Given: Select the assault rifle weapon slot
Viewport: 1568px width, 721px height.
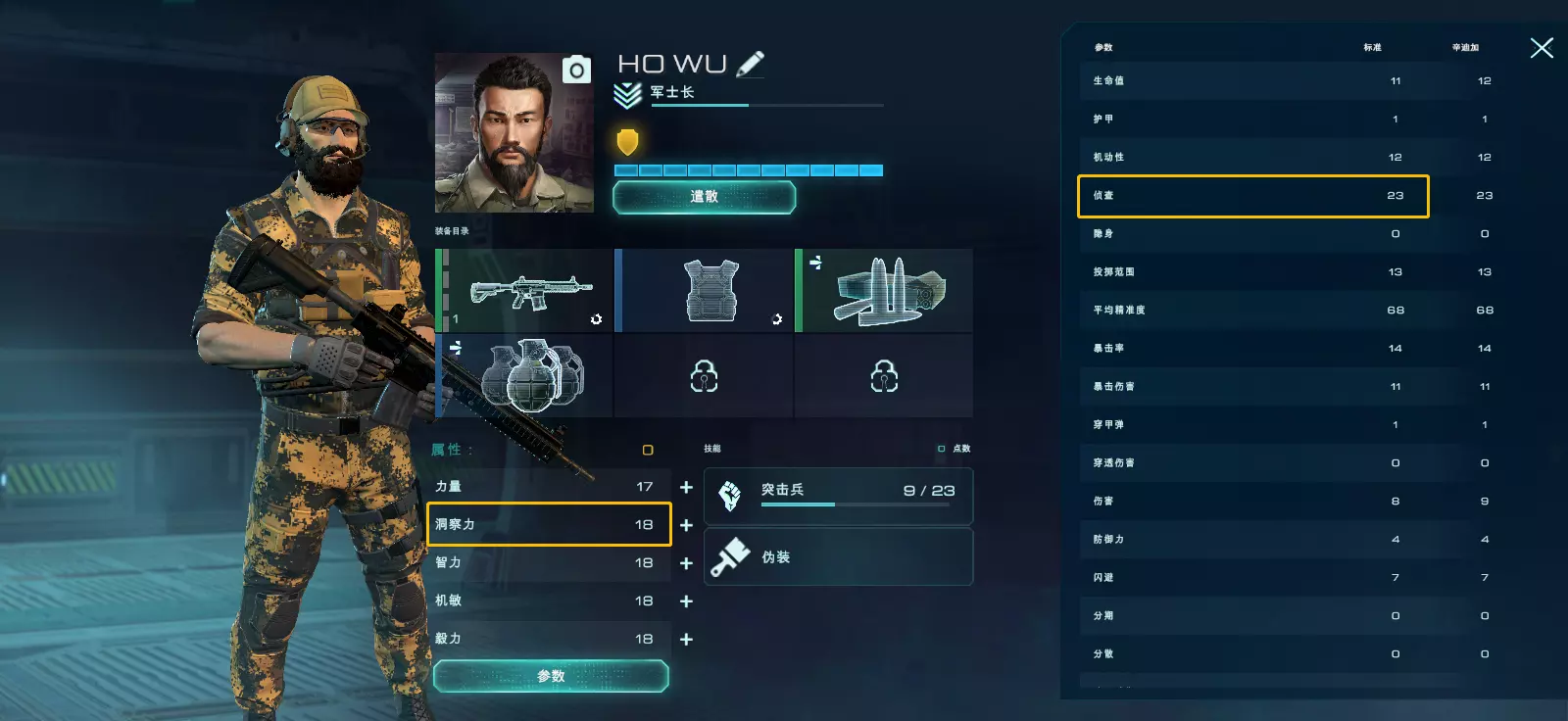Looking at the screenshot, I should [524, 291].
